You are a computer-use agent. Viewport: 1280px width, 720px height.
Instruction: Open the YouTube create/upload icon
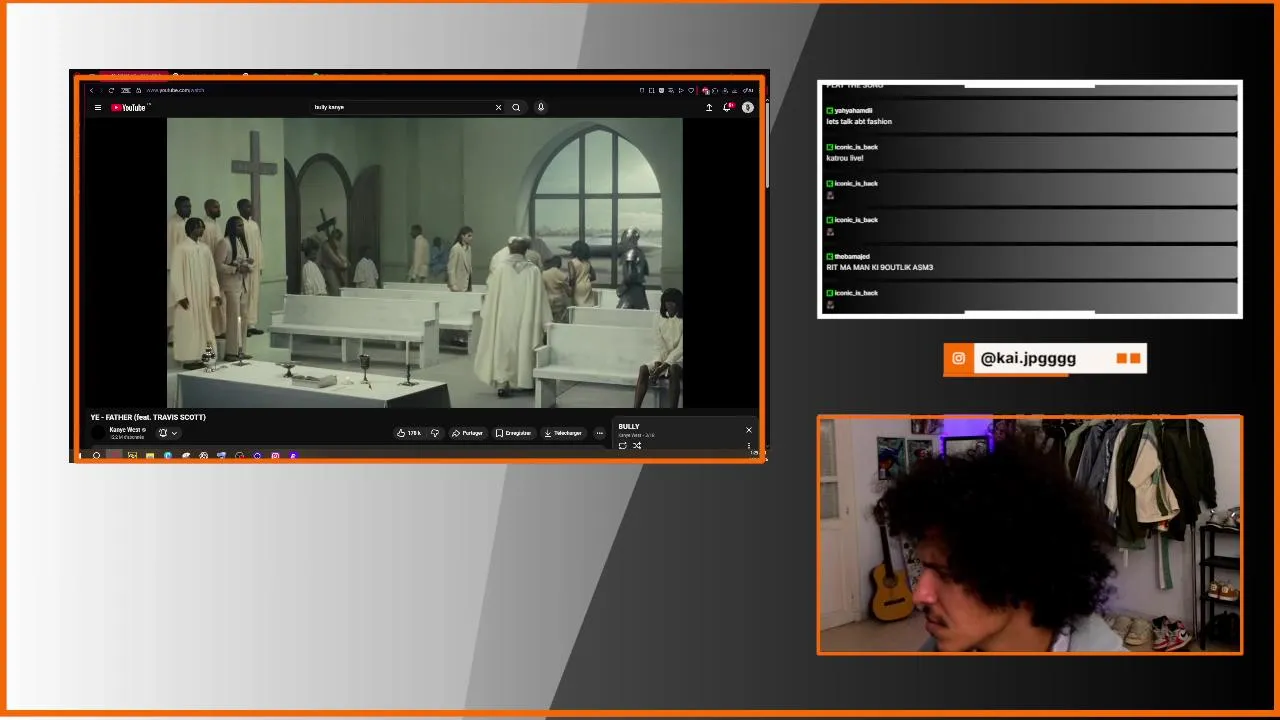pyautogui.click(x=709, y=107)
